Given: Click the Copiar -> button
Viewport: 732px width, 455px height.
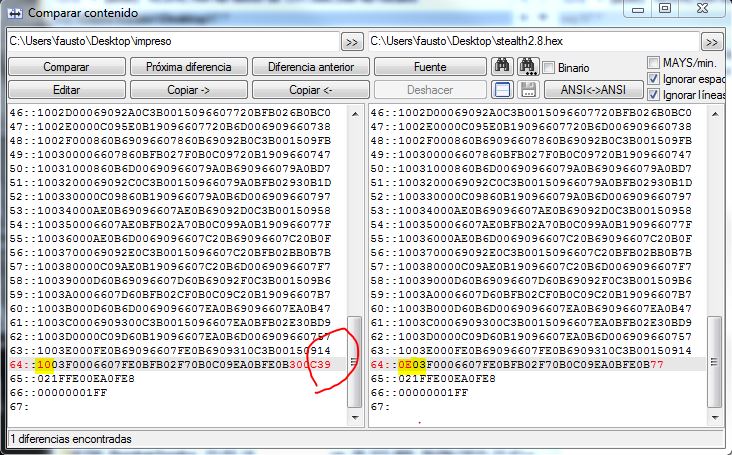Looking at the screenshot, I should coord(189,90).
